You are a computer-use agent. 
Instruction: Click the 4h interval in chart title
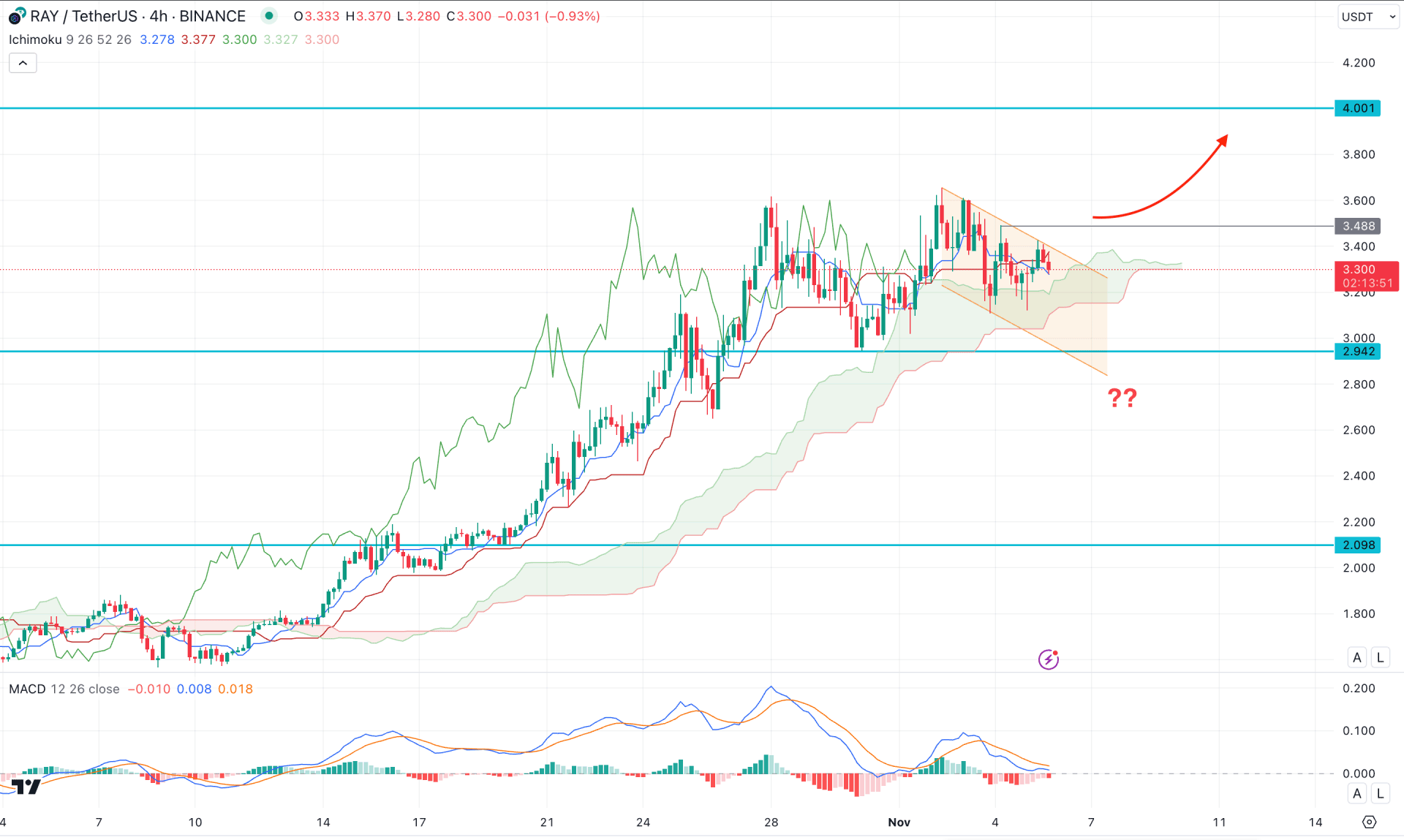[x=159, y=16]
